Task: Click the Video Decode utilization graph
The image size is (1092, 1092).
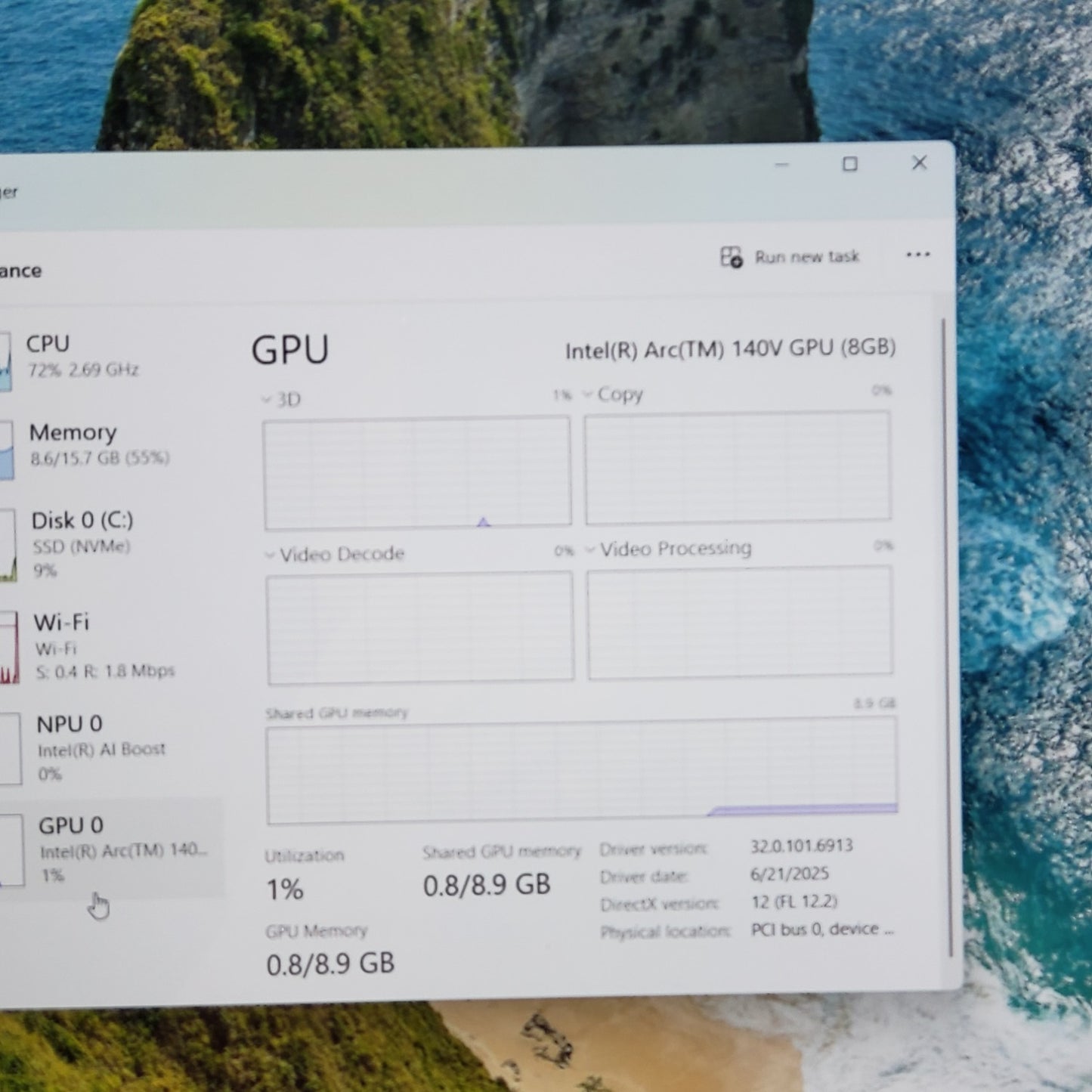Action: [419, 627]
